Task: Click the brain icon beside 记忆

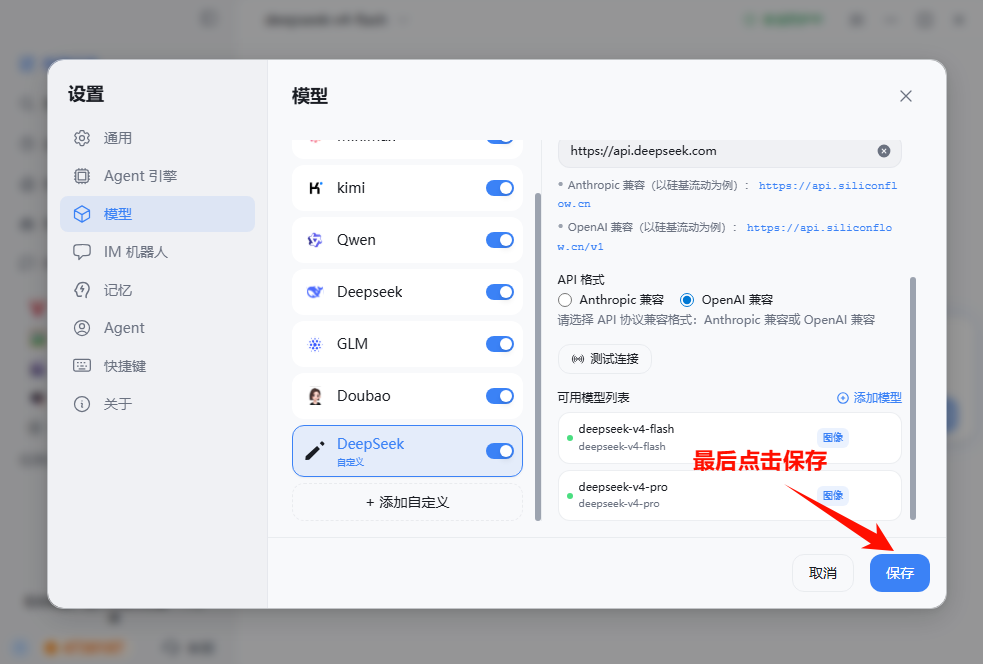Action: 82,290
